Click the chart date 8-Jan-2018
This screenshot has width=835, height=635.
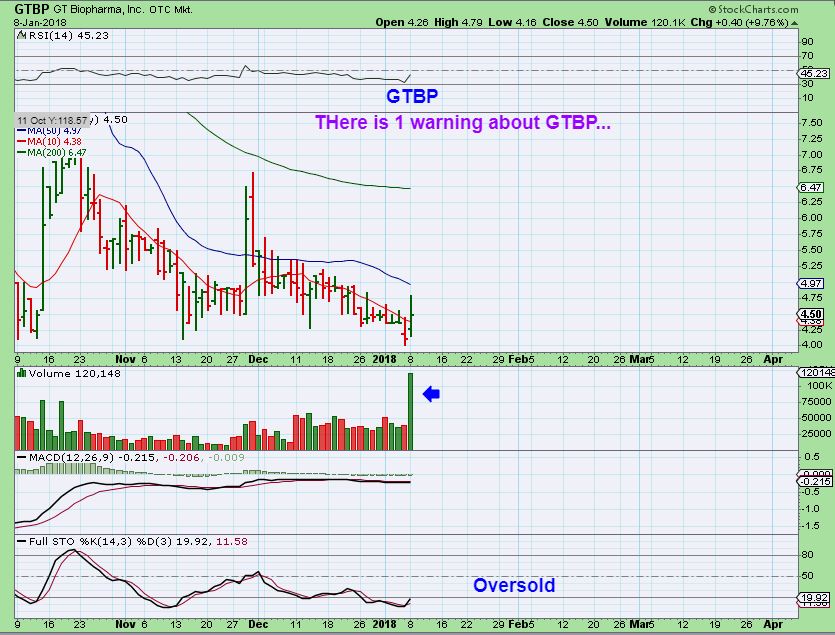click(x=40, y=22)
